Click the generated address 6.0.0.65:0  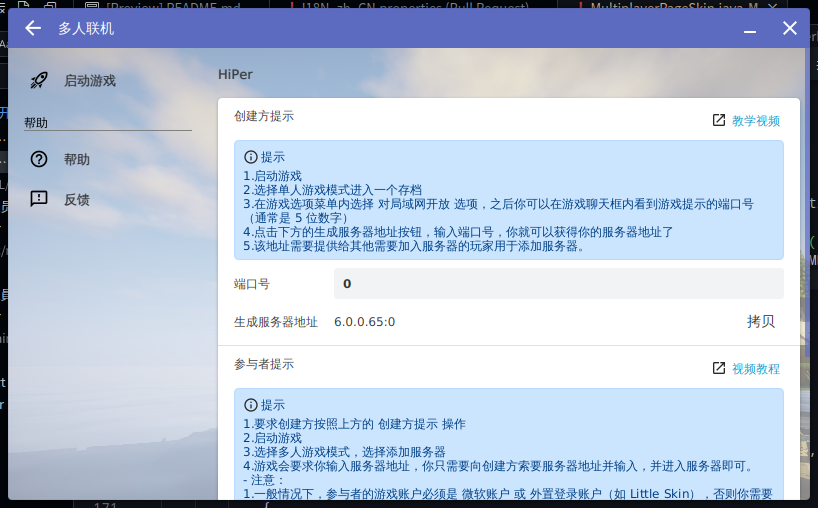click(x=365, y=322)
